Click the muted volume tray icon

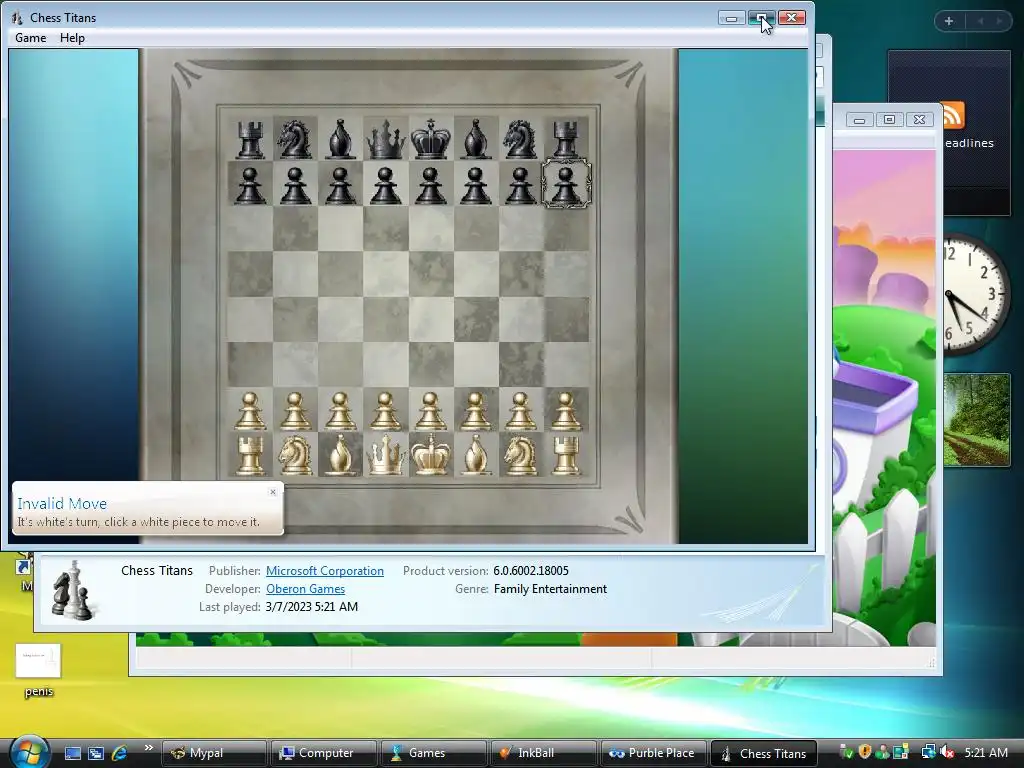pos(946,752)
